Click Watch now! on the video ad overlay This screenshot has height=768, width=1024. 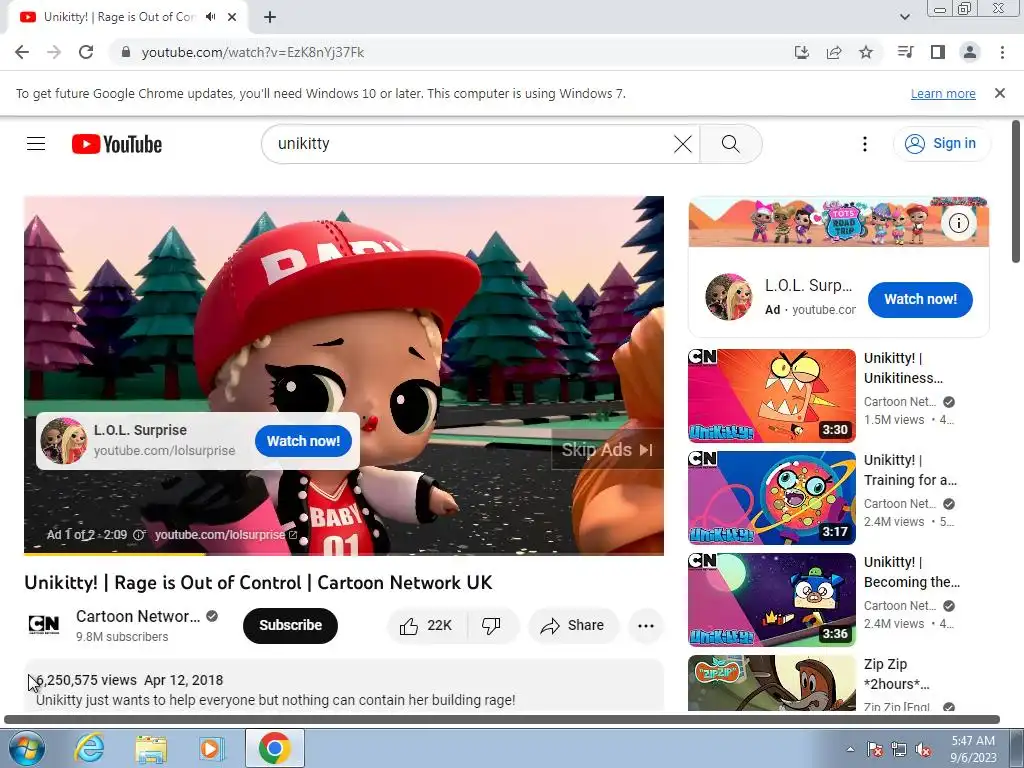(303, 441)
